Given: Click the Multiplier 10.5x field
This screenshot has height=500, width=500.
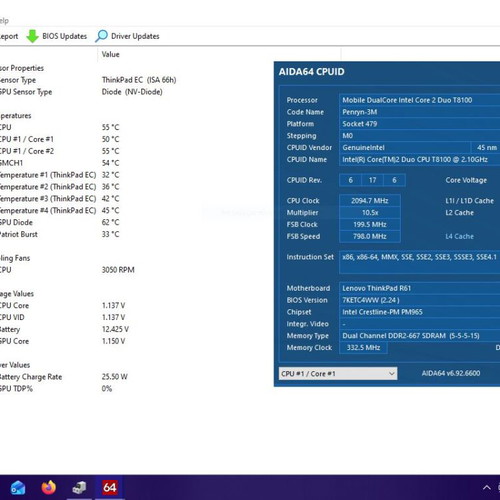Looking at the screenshot, I should [x=370, y=213].
